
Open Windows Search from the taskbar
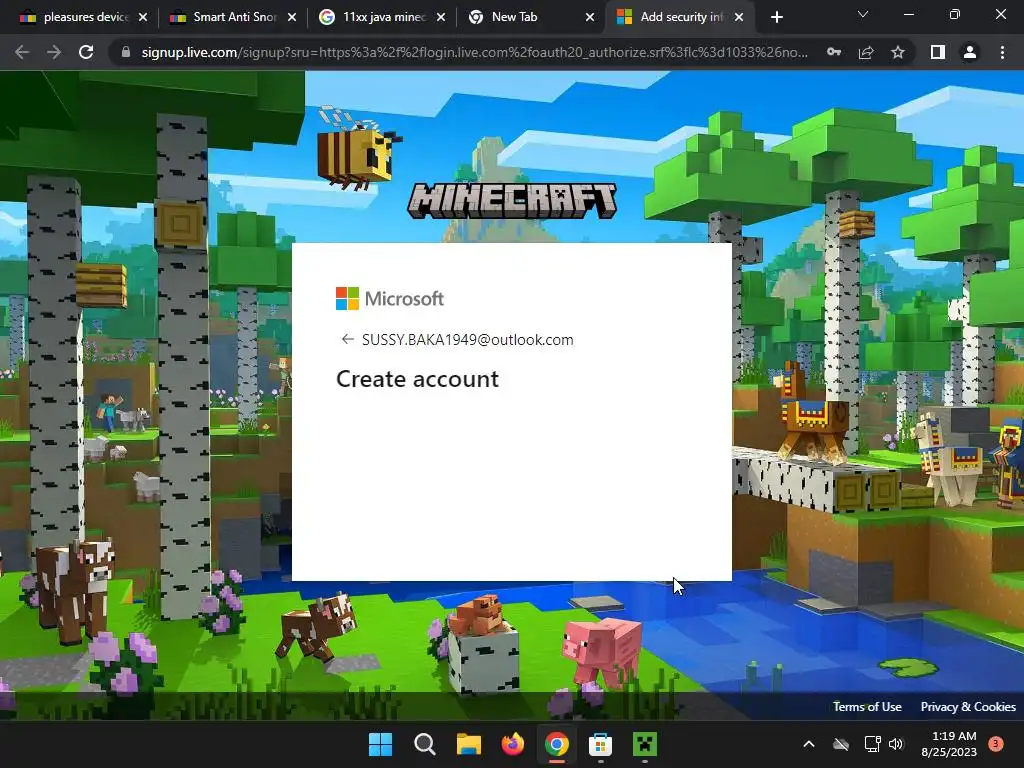(424, 744)
